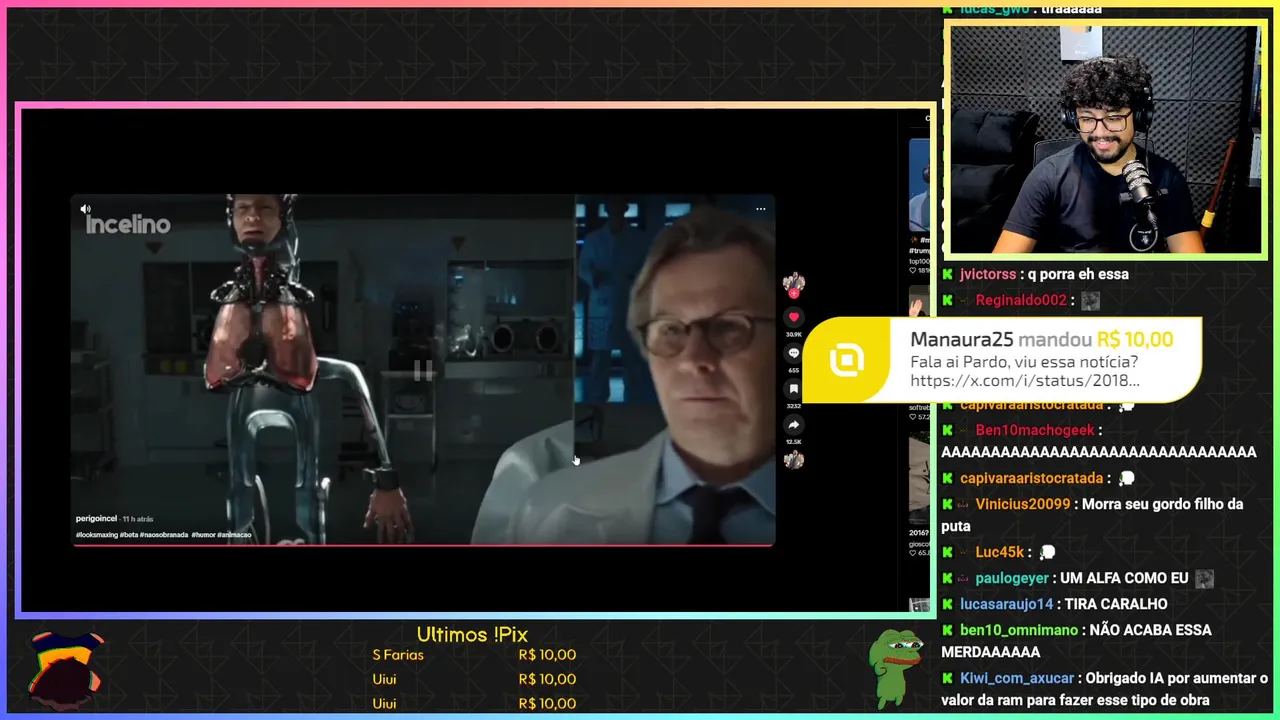Click the lower capivaraaristocratada username
The height and width of the screenshot is (720, 1280).
click(1031, 478)
